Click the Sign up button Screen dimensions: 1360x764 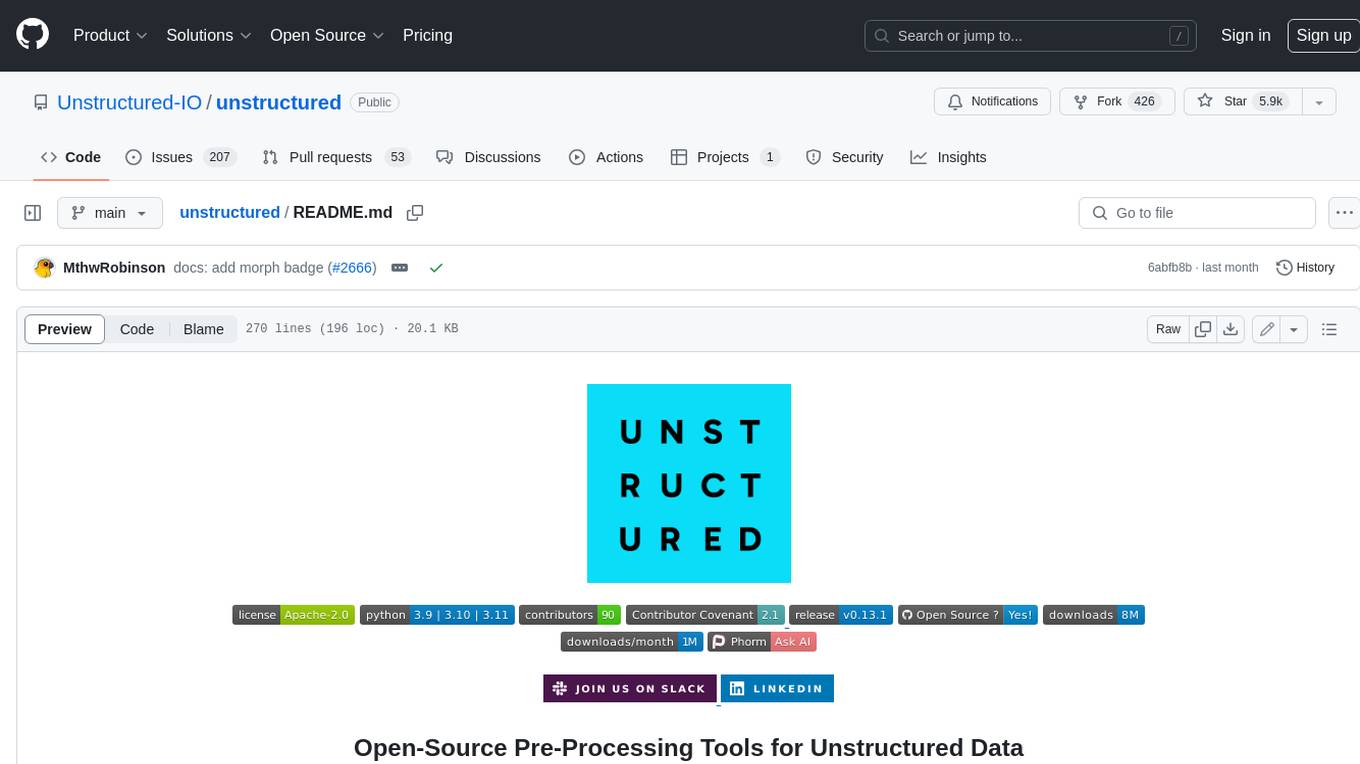point(1323,35)
